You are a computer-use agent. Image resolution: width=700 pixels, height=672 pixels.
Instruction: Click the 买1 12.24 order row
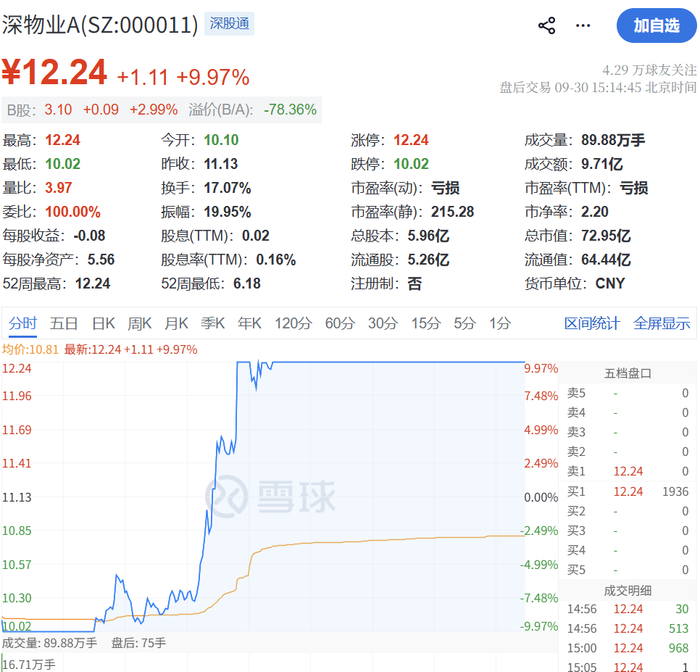point(628,492)
